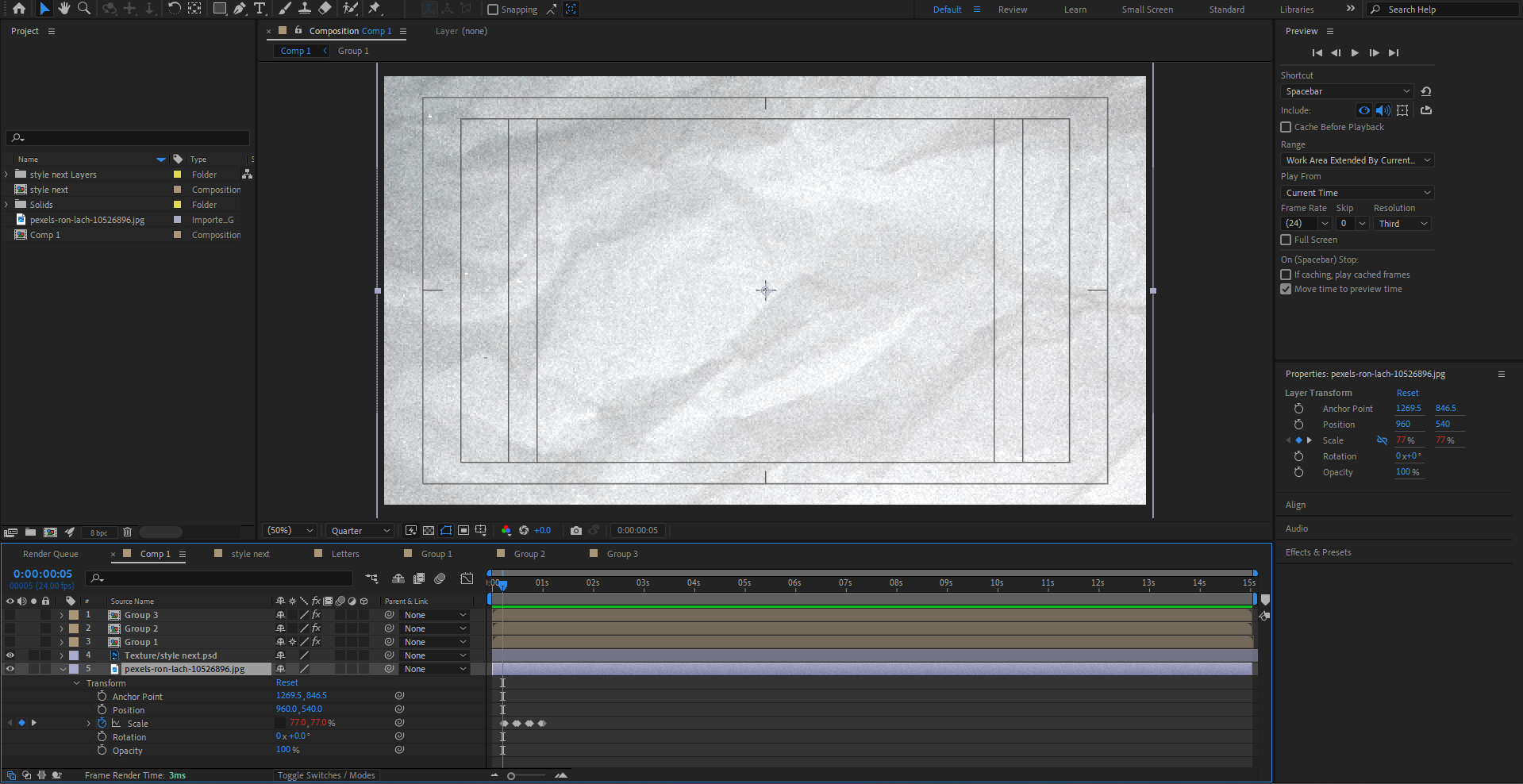Open Group 1 parent None dropdown
This screenshot has height=784, width=1523.
(x=436, y=642)
